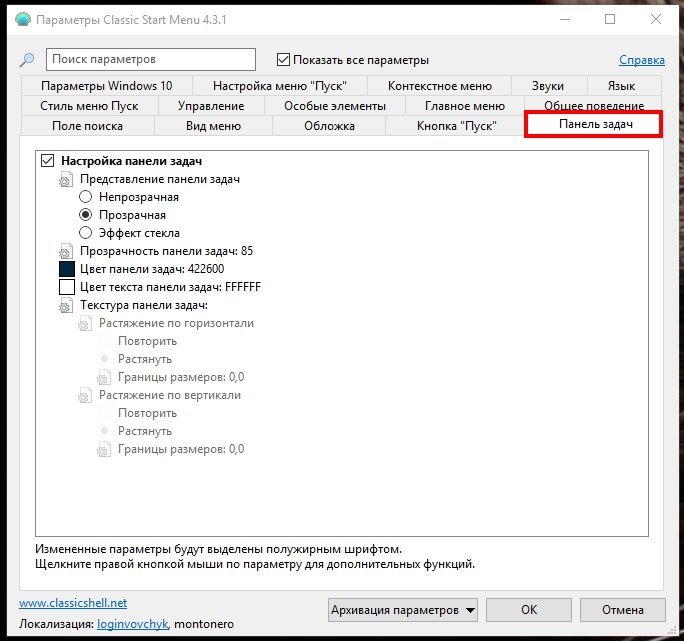Open www.classicshell.net link

tap(73, 603)
